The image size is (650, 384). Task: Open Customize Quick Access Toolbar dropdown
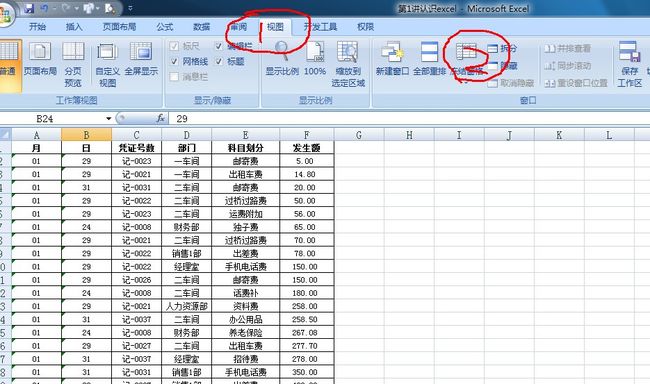point(130,8)
